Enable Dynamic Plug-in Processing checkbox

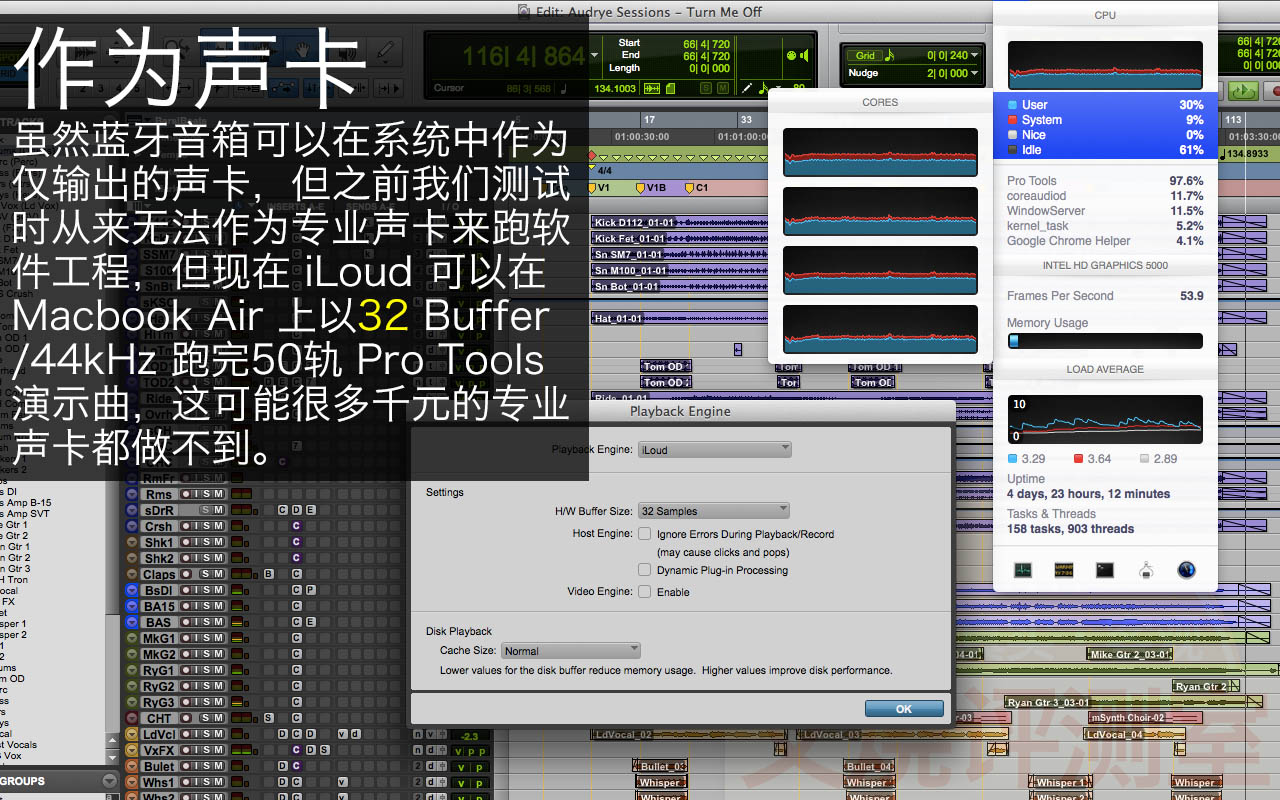[645, 570]
